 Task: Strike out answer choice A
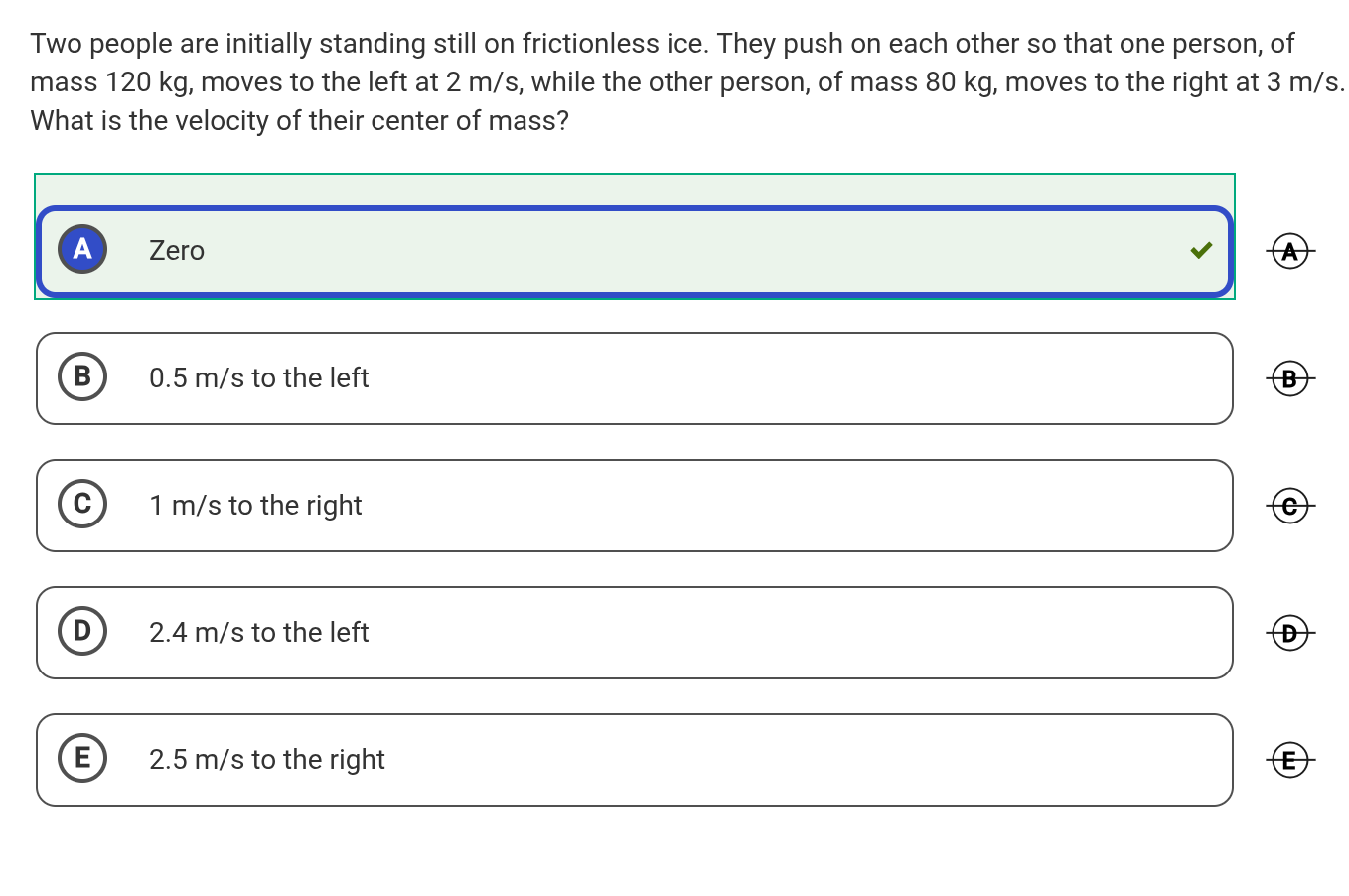click(x=1289, y=251)
